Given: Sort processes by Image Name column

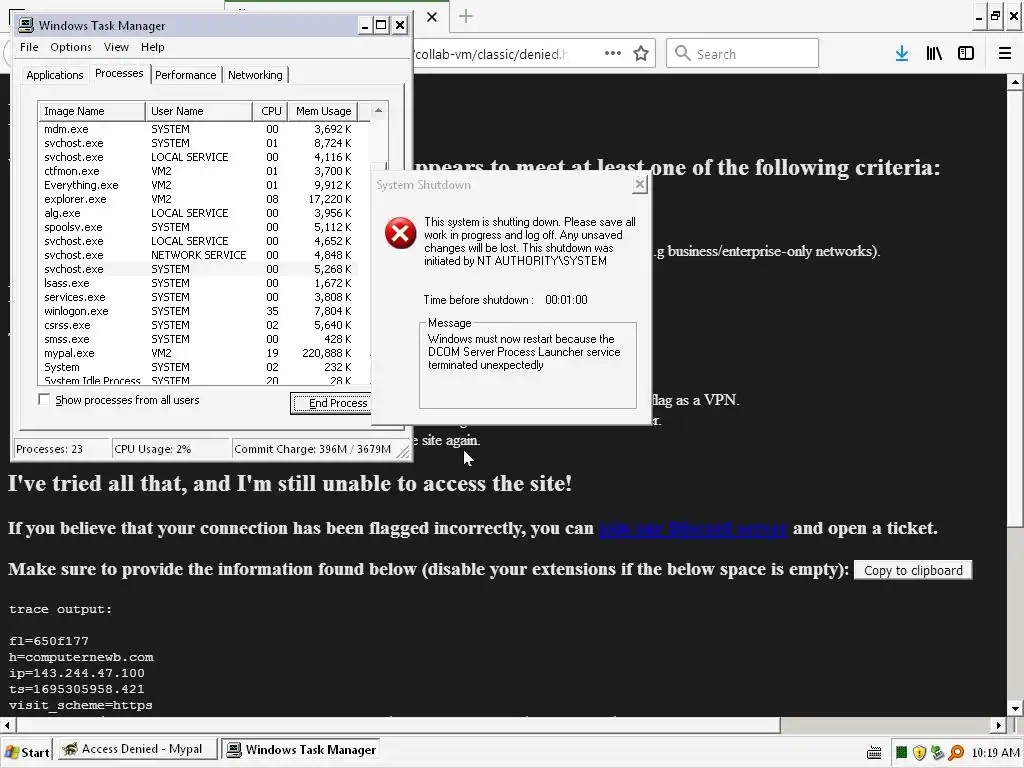Looking at the screenshot, I should (x=91, y=111).
